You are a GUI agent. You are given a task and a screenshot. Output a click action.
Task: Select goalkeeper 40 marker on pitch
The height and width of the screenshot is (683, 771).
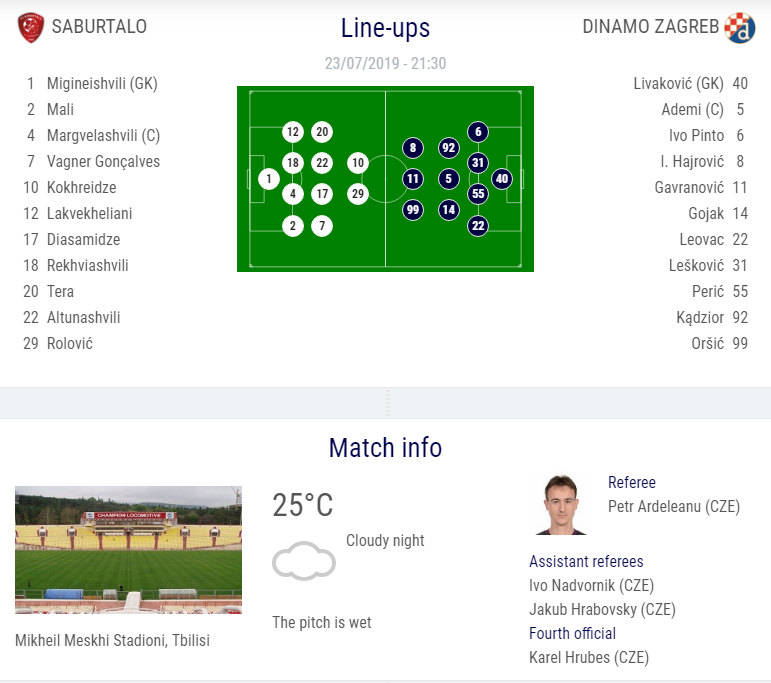click(x=502, y=178)
